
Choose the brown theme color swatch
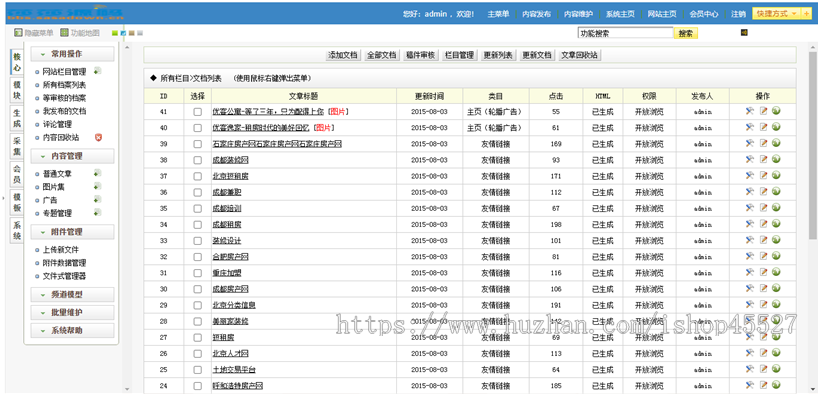tap(132, 33)
